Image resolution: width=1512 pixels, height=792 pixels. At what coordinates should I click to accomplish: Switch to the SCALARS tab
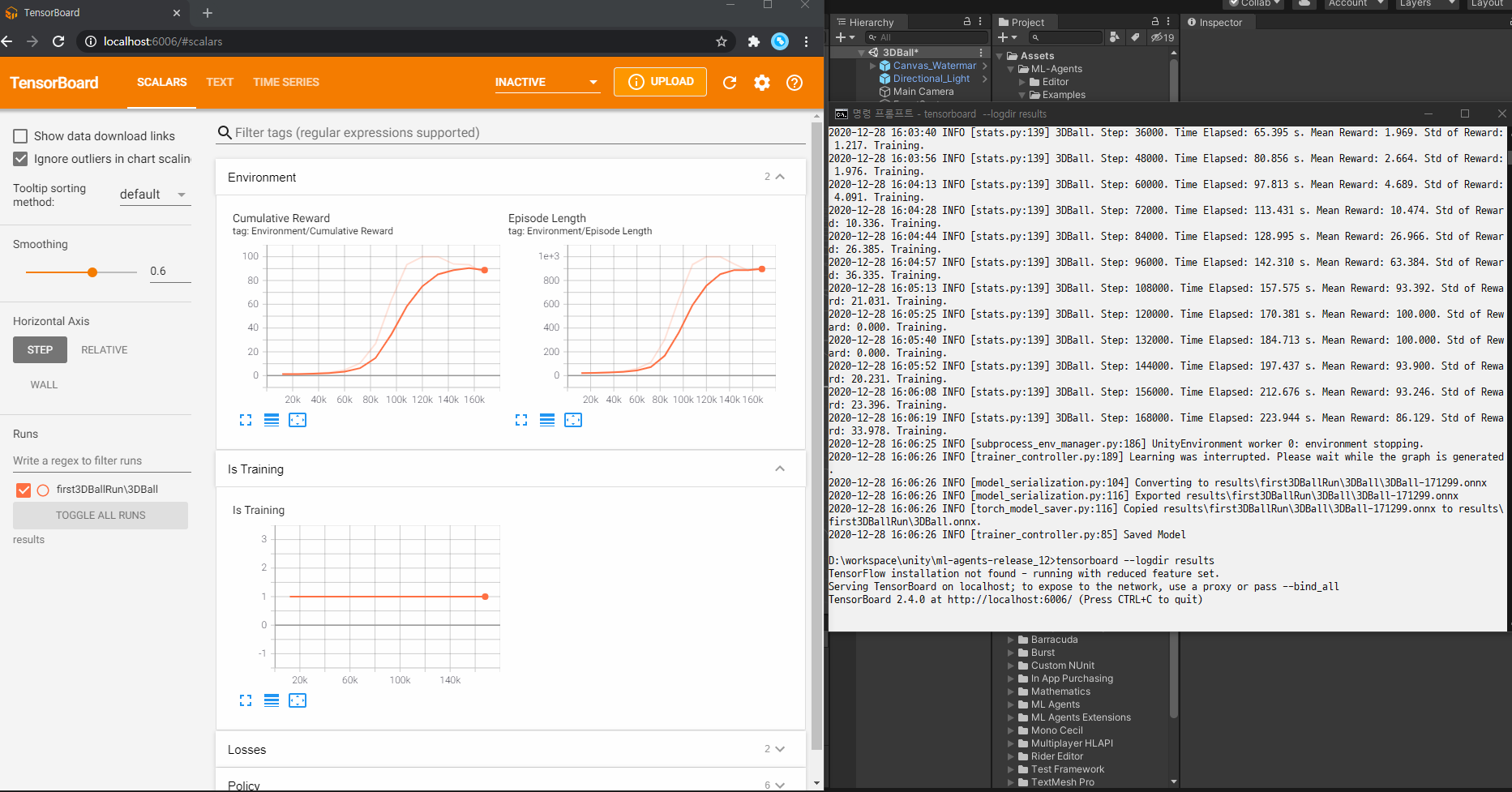(162, 82)
